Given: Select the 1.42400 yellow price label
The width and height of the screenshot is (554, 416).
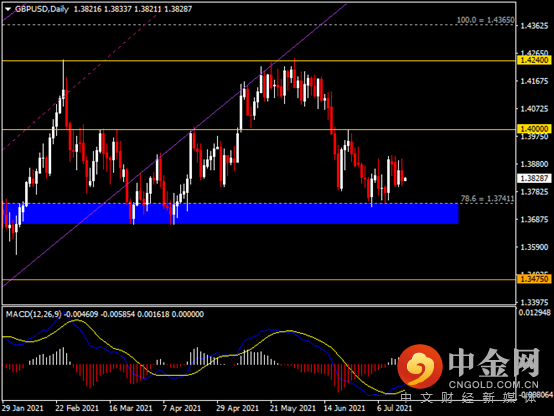Looking at the screenshot, I should pos(535,60).
